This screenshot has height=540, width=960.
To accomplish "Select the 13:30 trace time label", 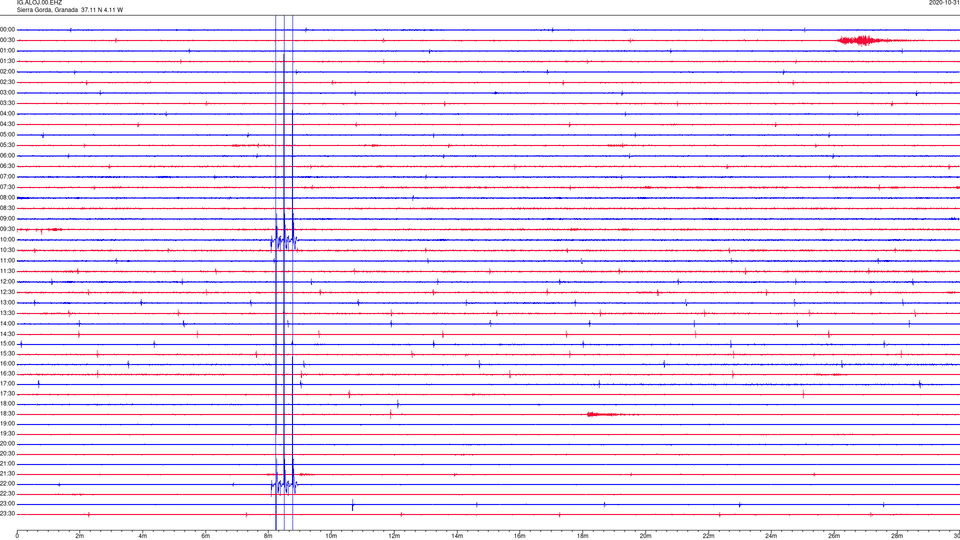I will tap(7, 313).
